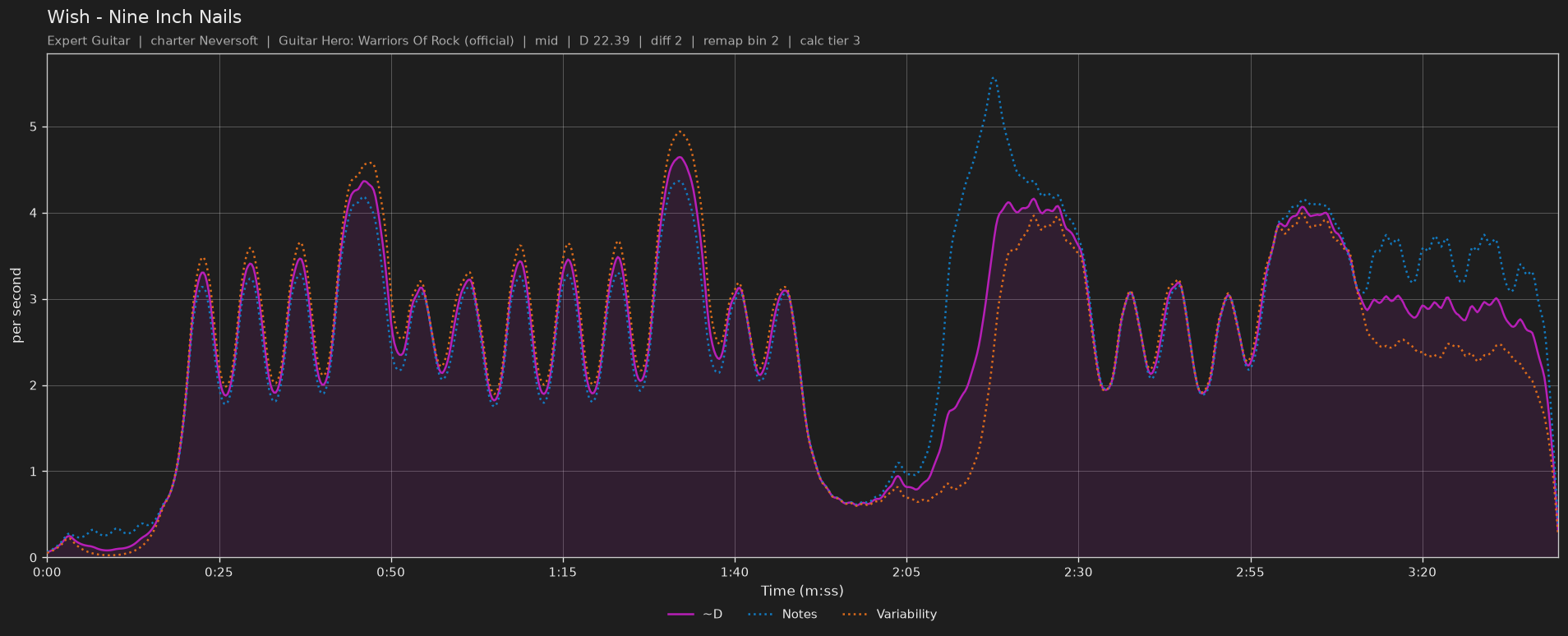The image size is (1568, 636).
Task: Click the chart title "Wish - Nine Inch Nails"
Action: click(145, 17)
